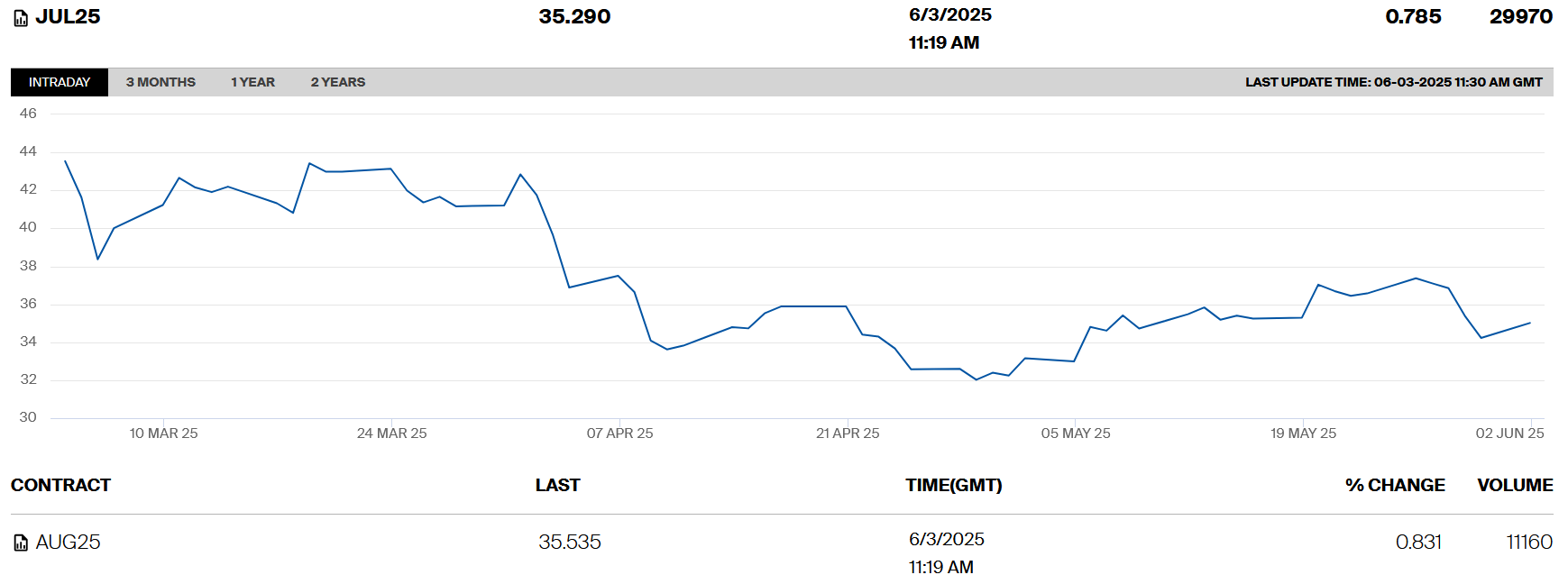
Task: Show the 1 YEAR chart range
Action: [x=252, y=82]
